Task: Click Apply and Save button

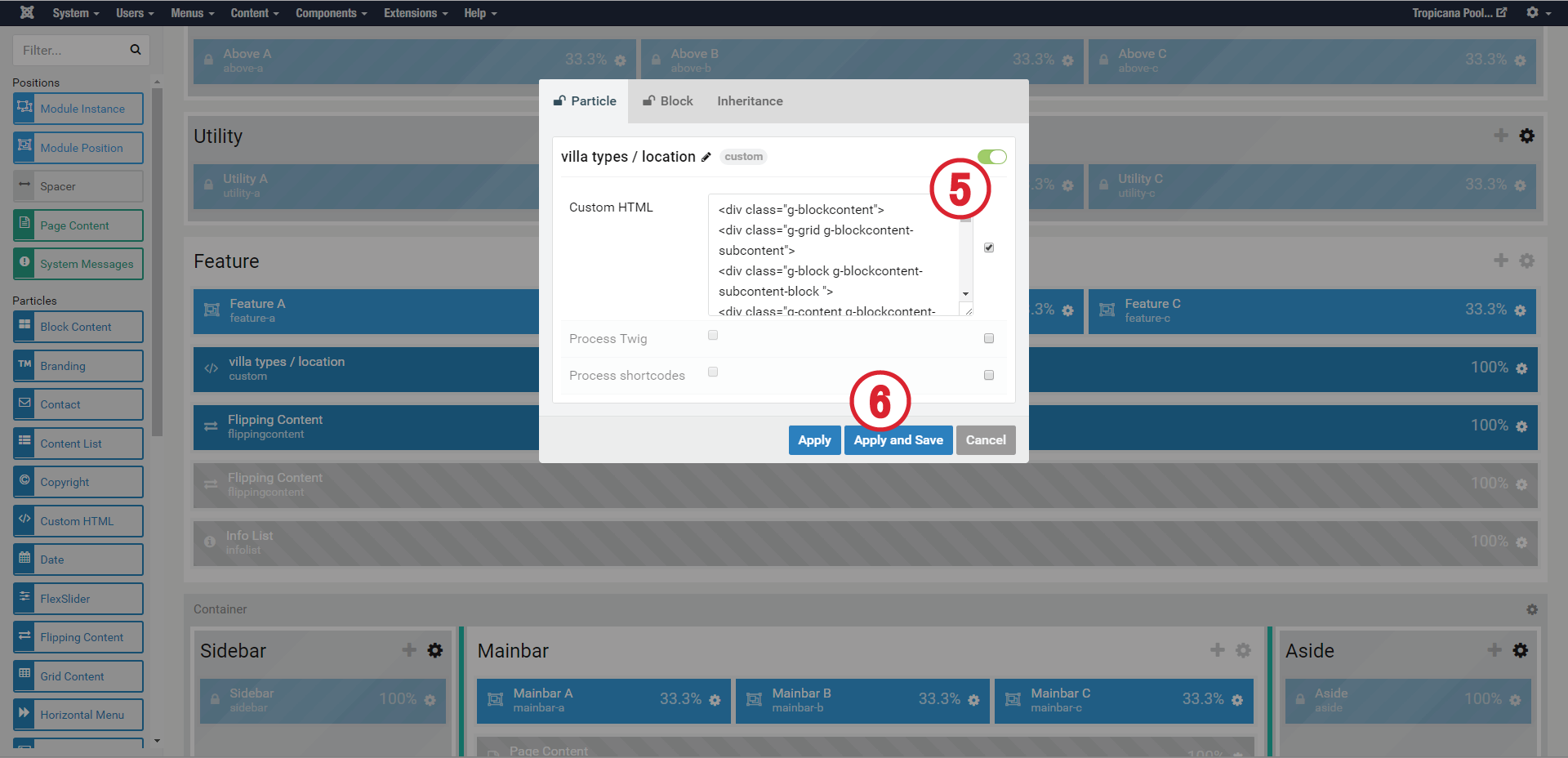Action: (898, 440)
